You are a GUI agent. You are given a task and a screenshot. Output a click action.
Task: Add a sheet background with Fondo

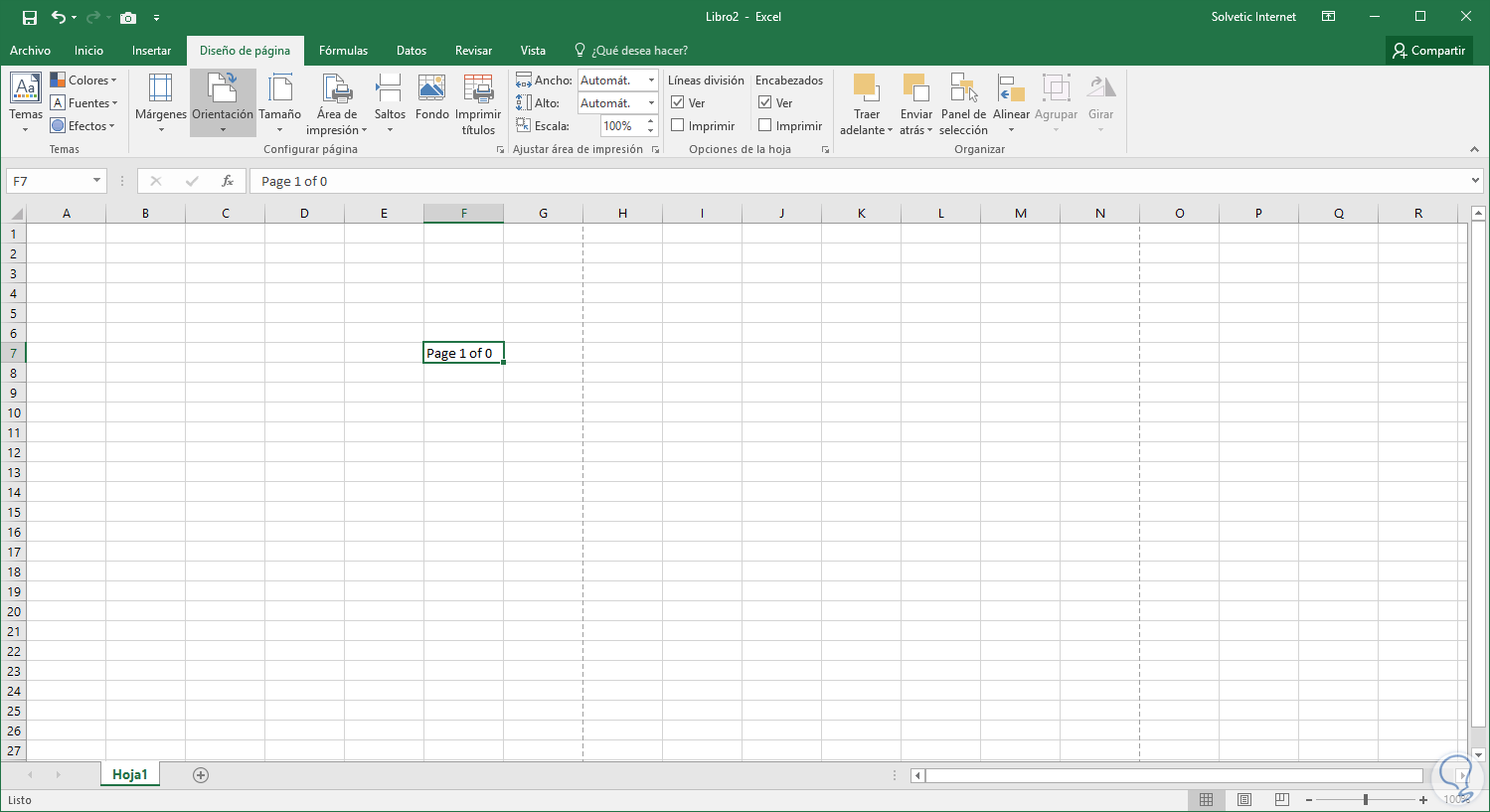(432, 97)
